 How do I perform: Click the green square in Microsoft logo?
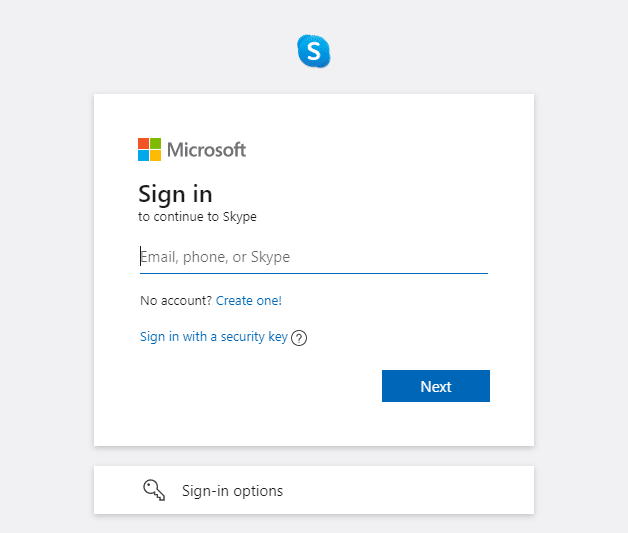(x=155, y=143)
